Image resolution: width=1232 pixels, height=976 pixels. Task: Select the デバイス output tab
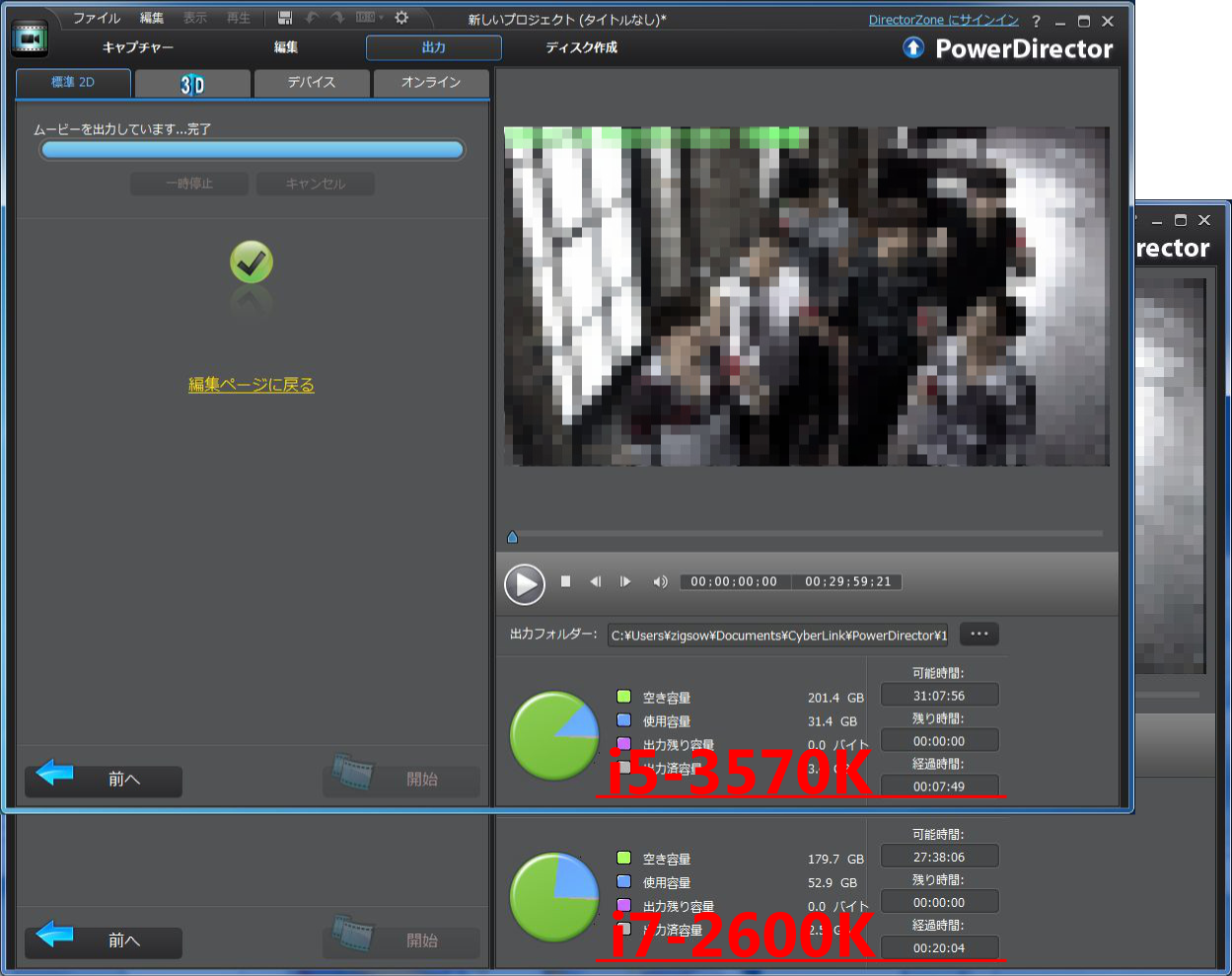click(x=312, y=83)
